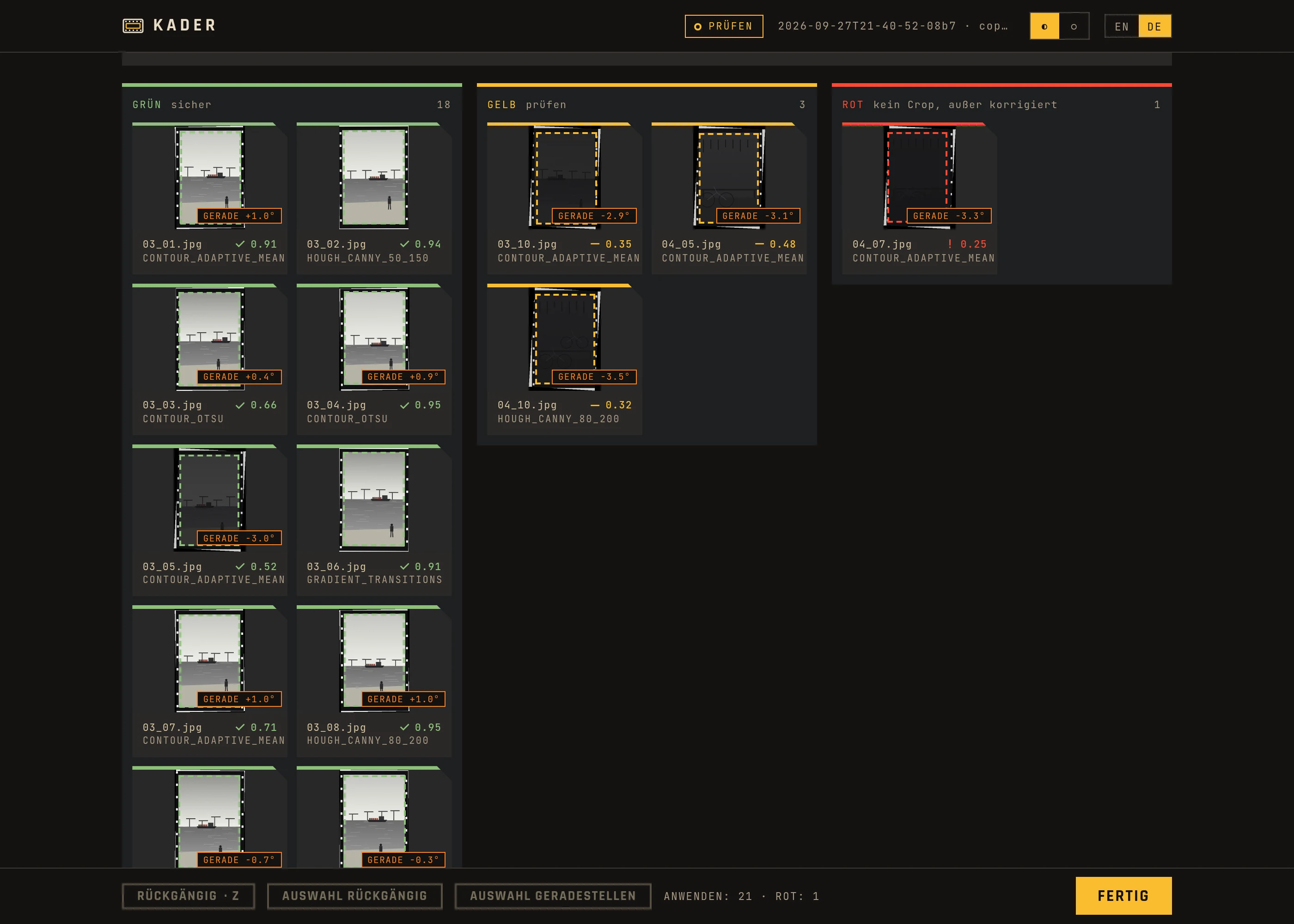Click the red exclamation icon for 04_07.jpg
This screenshot has height=924, width=1294.
point(950,244)
